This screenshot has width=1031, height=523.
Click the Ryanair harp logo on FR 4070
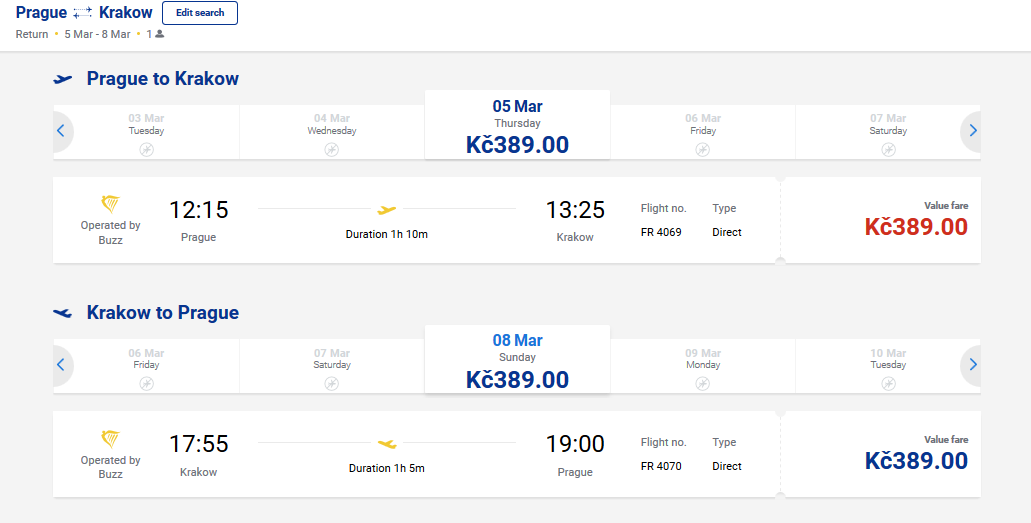[x=110, y=439]
